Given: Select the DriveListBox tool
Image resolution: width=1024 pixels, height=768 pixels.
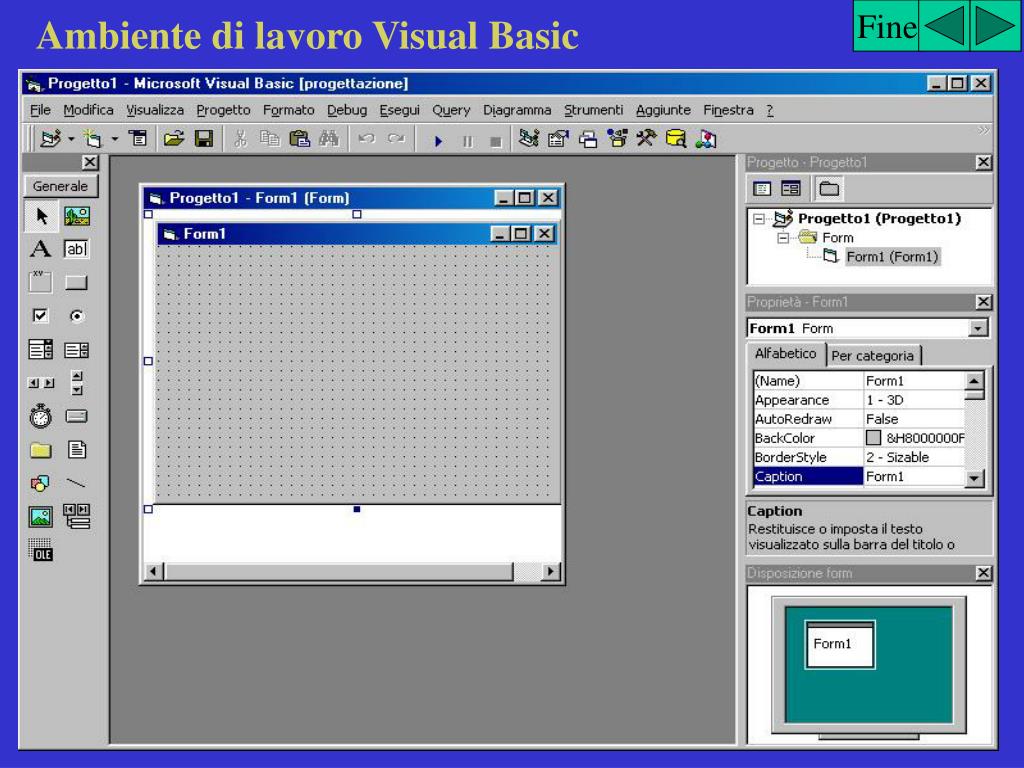Looking at the screenshot, I should 76,416.
